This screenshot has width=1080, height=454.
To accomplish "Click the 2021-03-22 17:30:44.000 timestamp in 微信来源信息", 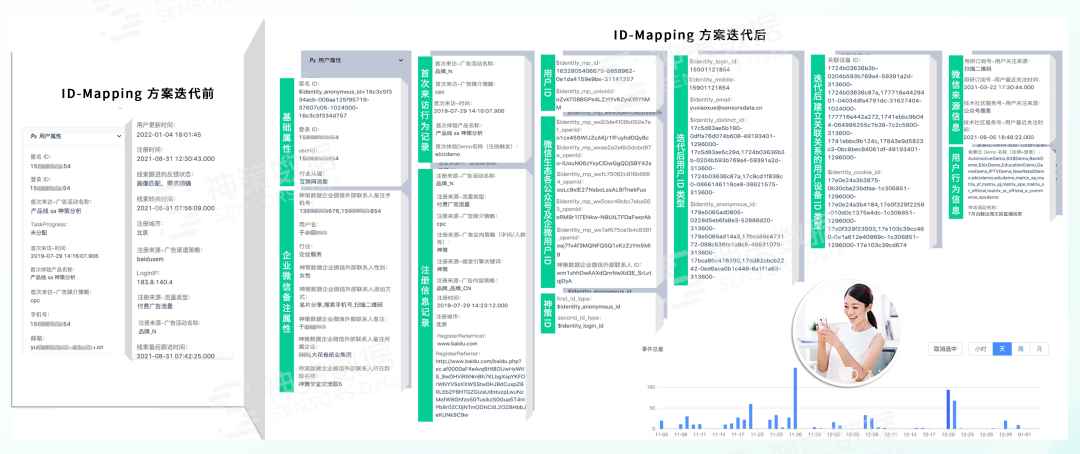I will coord(998,87).
